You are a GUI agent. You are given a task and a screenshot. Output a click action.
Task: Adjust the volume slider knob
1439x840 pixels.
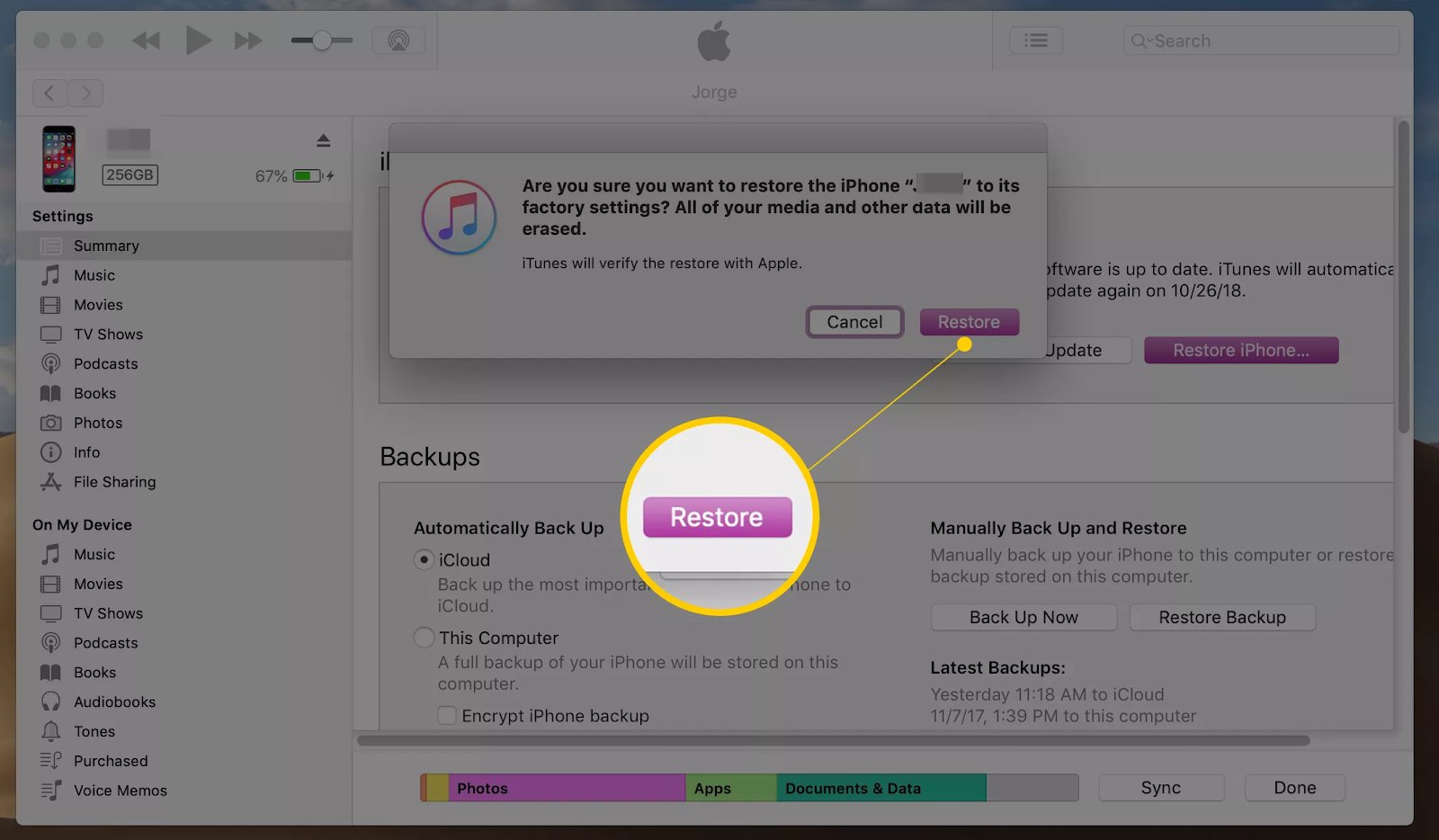tap(321, 40)
